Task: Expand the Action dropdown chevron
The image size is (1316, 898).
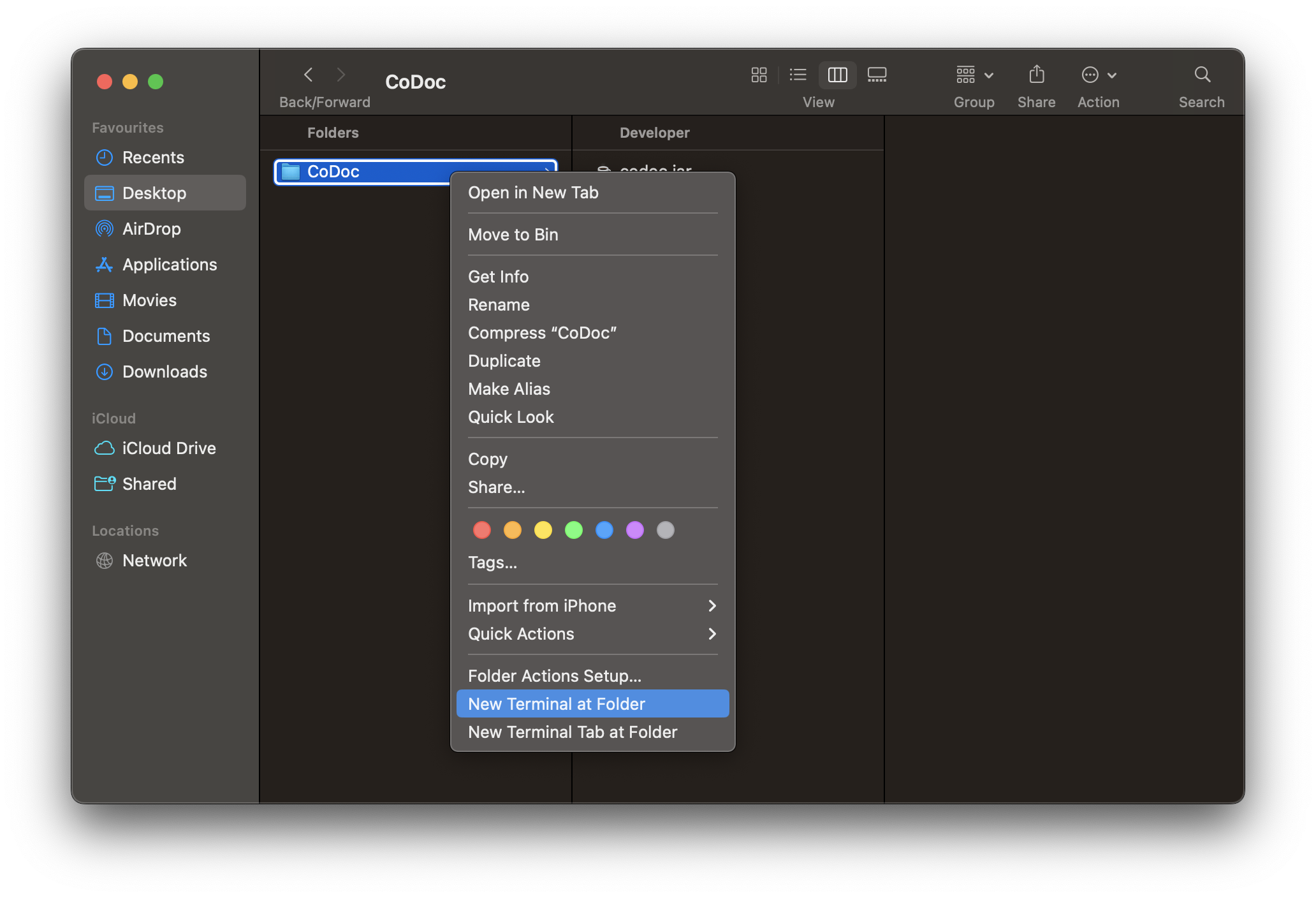Action: pyautogui.click(x=1112, y=75)
